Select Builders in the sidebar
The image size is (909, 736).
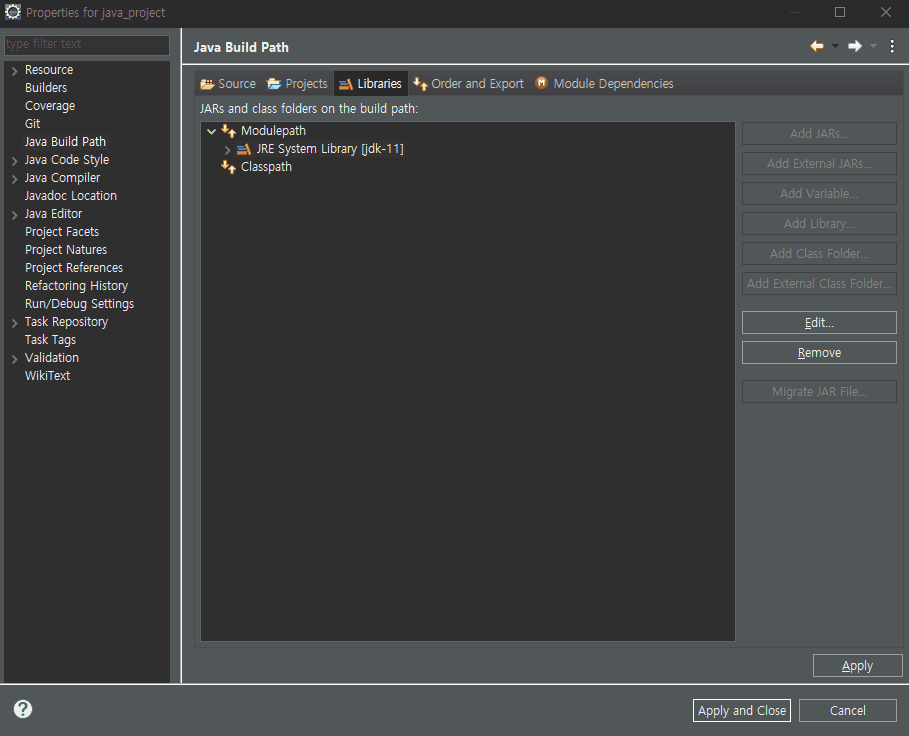point(46,88)
